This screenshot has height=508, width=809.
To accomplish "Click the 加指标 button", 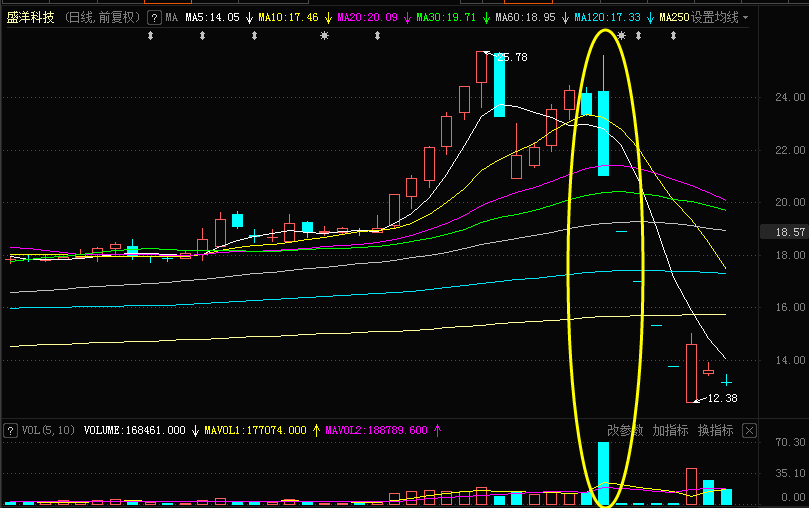I will (670, 430).
